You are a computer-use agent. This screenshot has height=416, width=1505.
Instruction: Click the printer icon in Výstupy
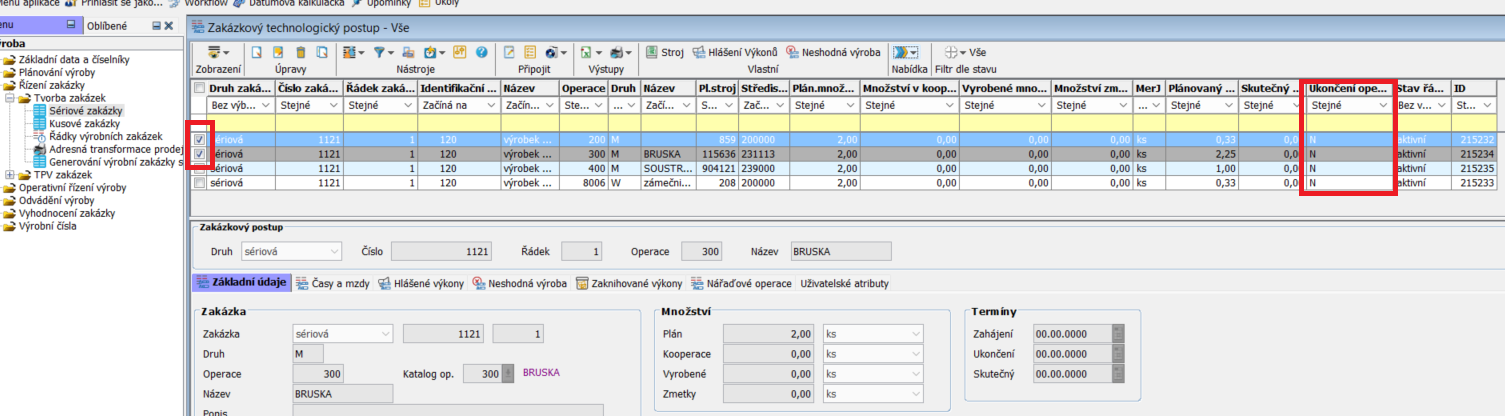pos(617,52)
